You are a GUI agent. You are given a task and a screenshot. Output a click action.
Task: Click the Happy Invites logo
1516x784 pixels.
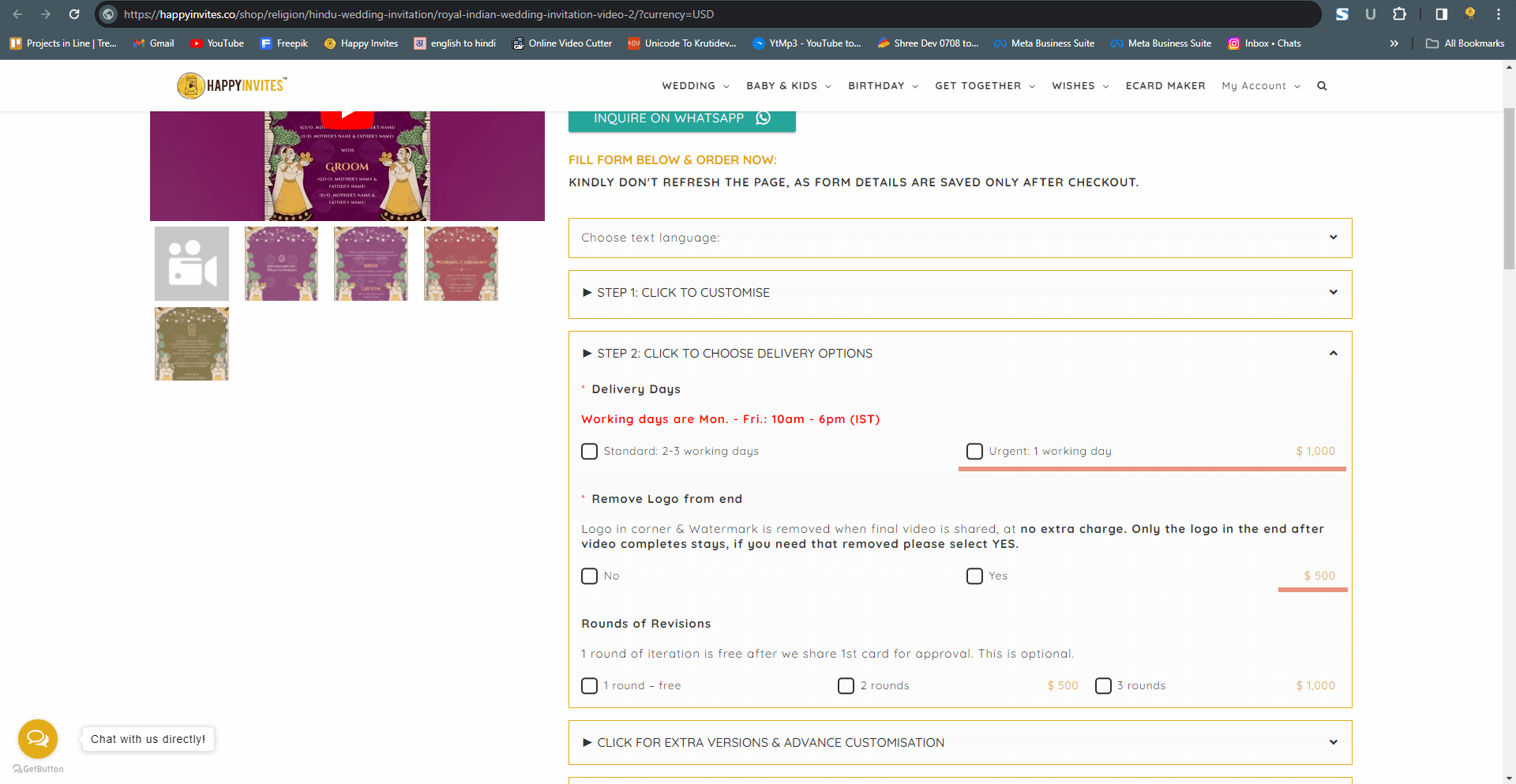click(231, 85)
